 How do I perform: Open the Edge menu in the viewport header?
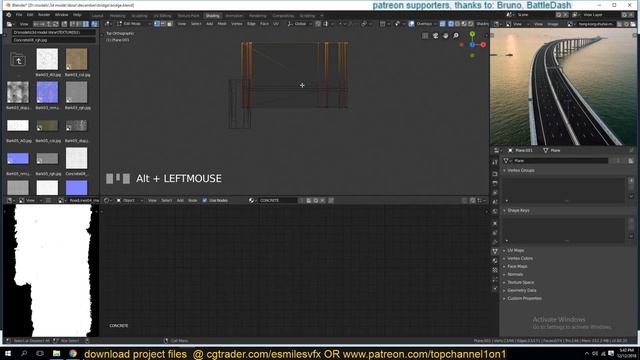coord(251,24)
